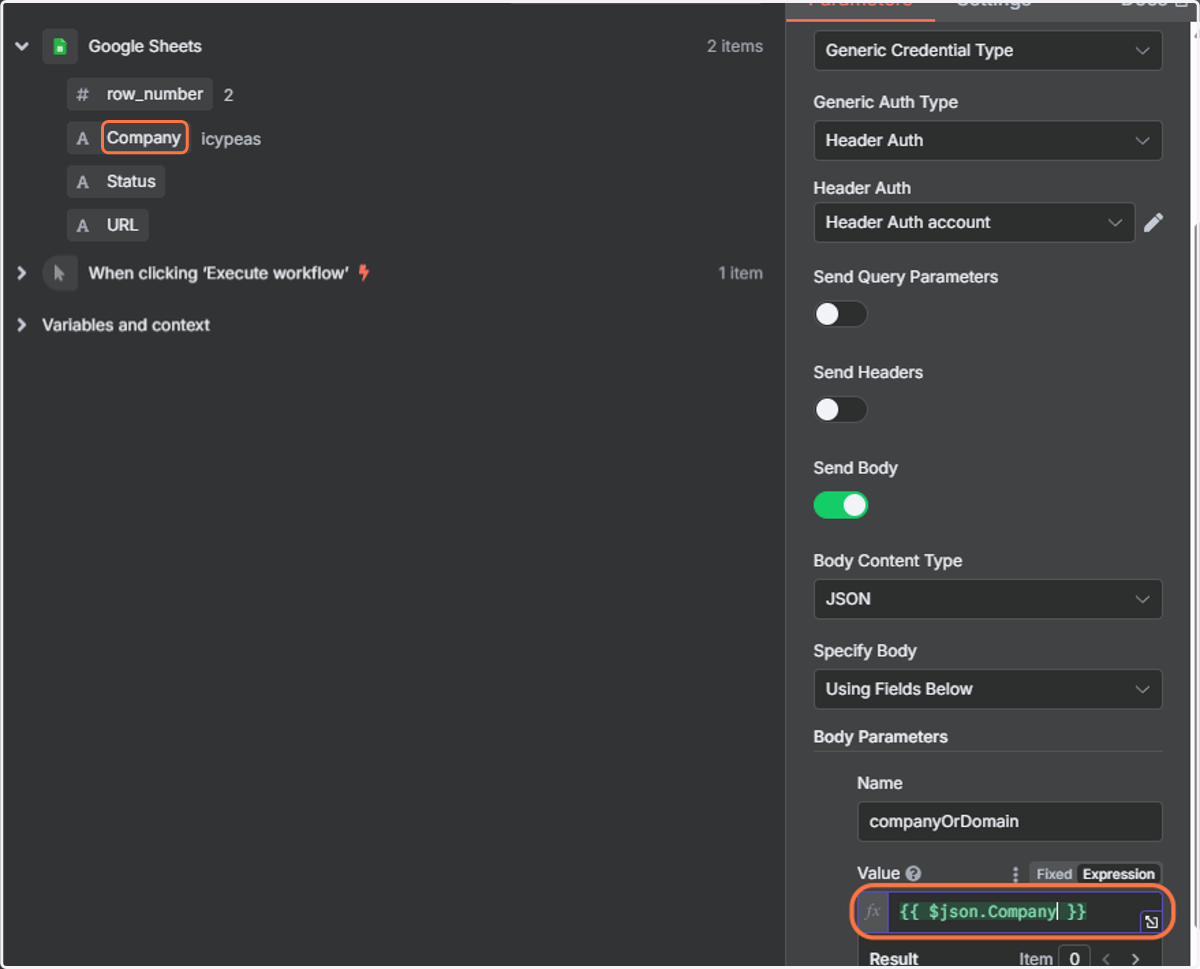Go to the previous Result item
This screenshot has height=969, width=1200.
click(x=1107, y=959)
